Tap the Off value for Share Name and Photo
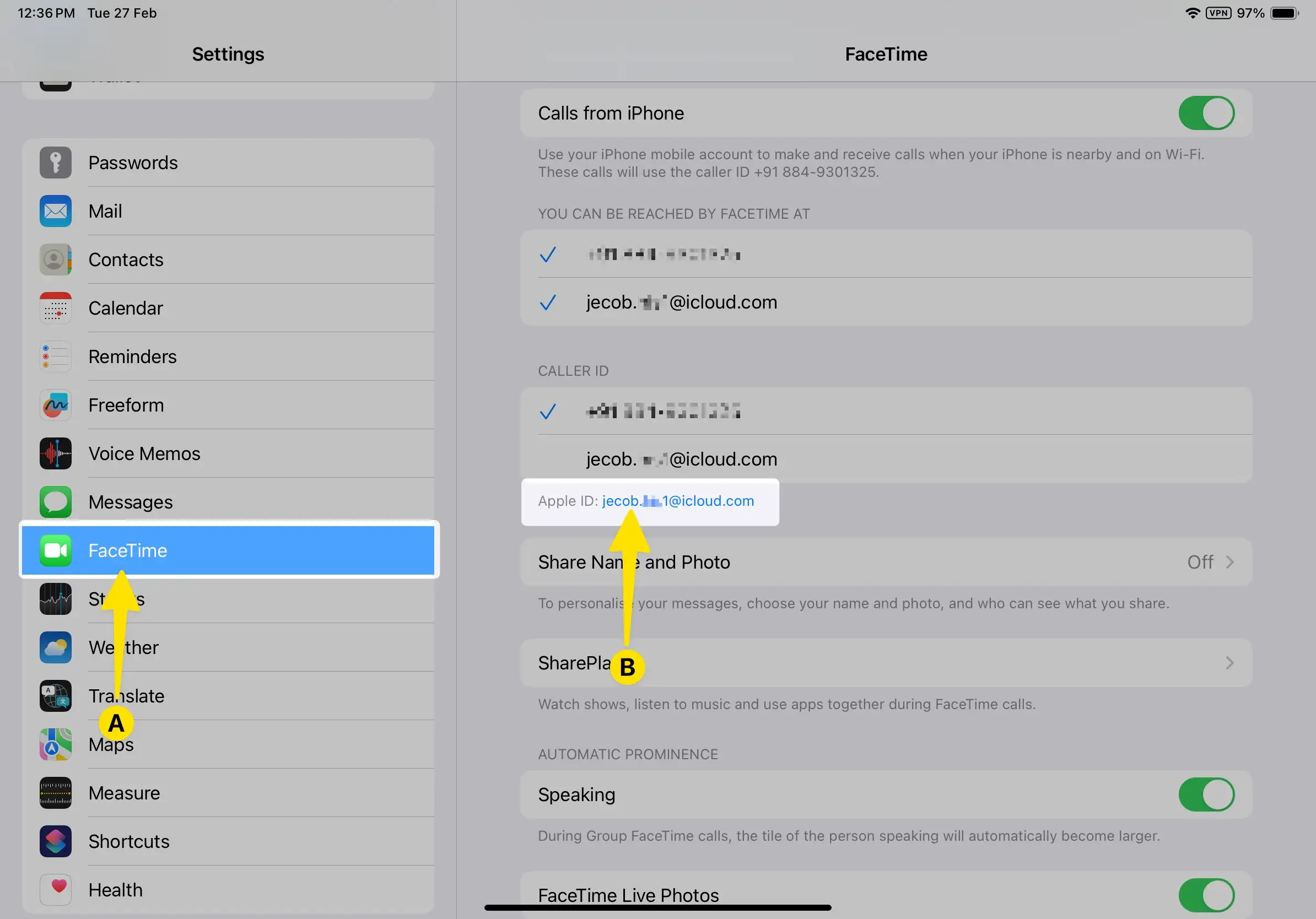1316x919 pixels. click(1200, 562)
